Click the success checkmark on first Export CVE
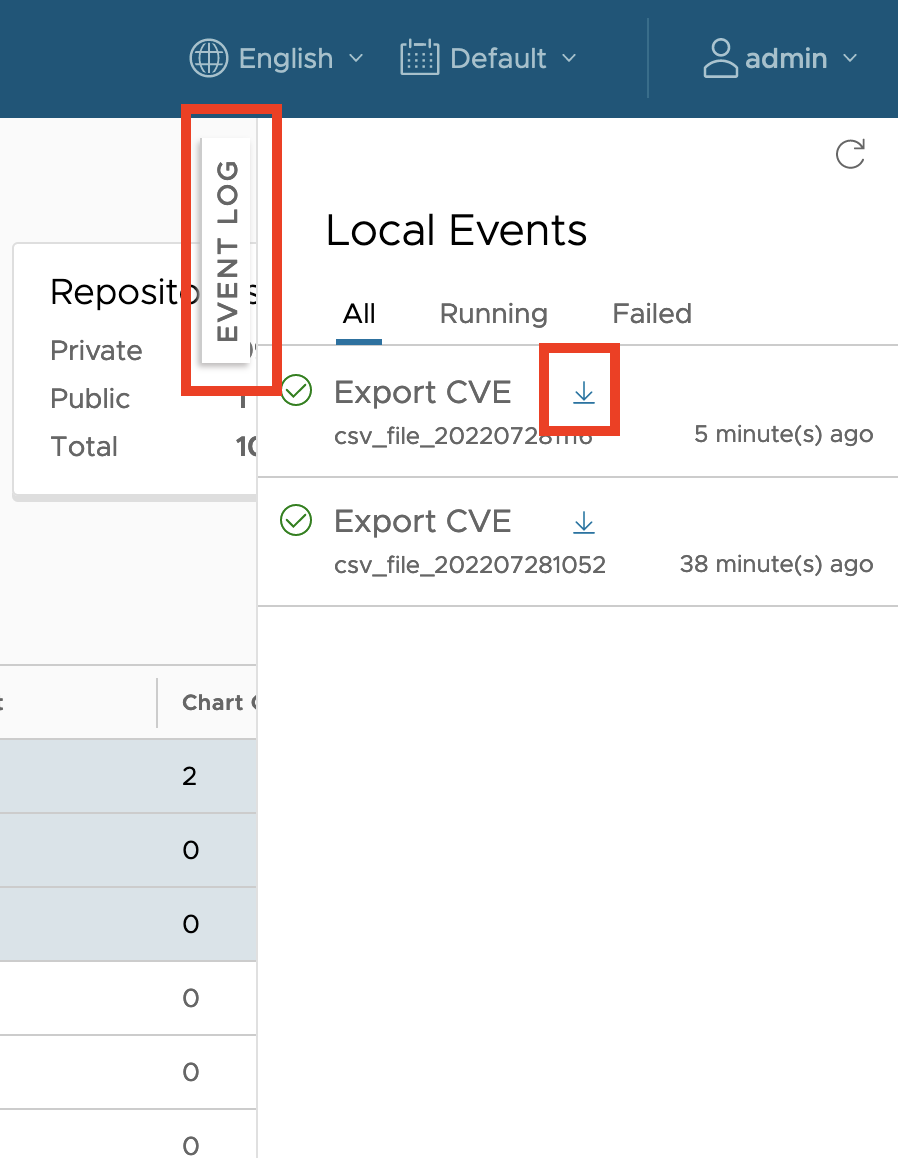Viewport: 898px width, 1158px height. point(296,391)
